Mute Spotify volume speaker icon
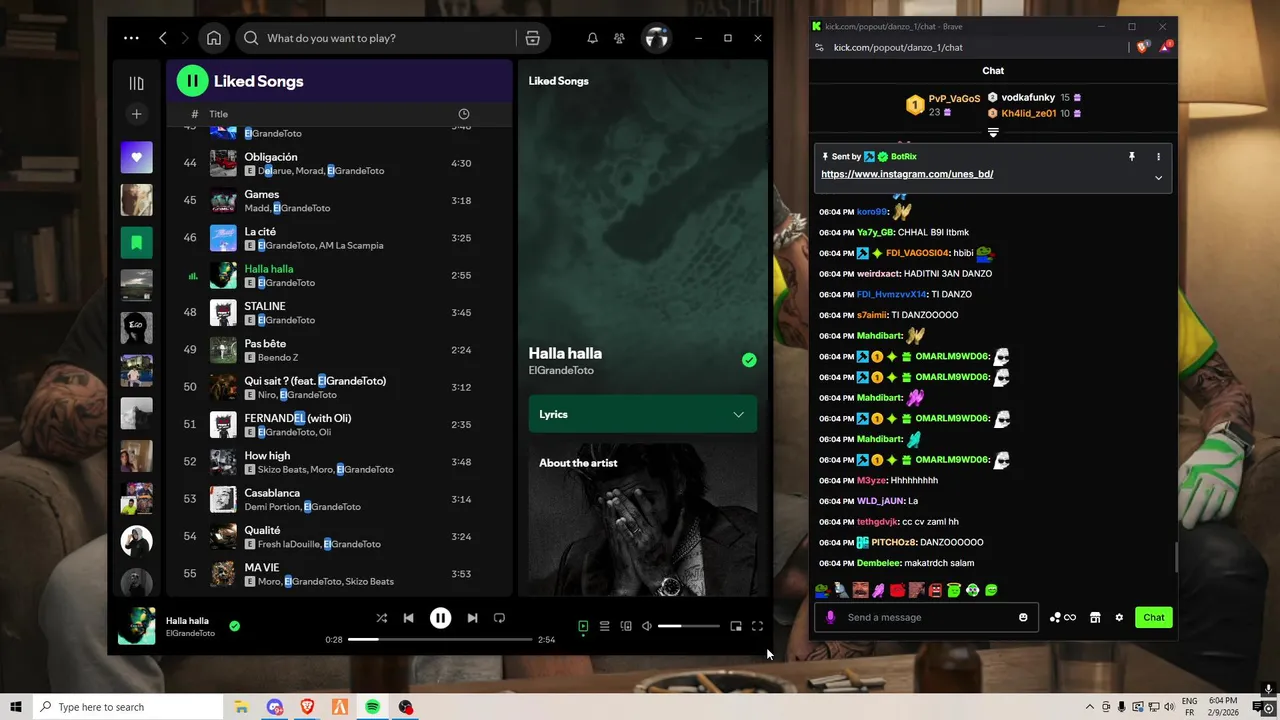The width and height of the screenshot is (1280, 720). [647, 626]
